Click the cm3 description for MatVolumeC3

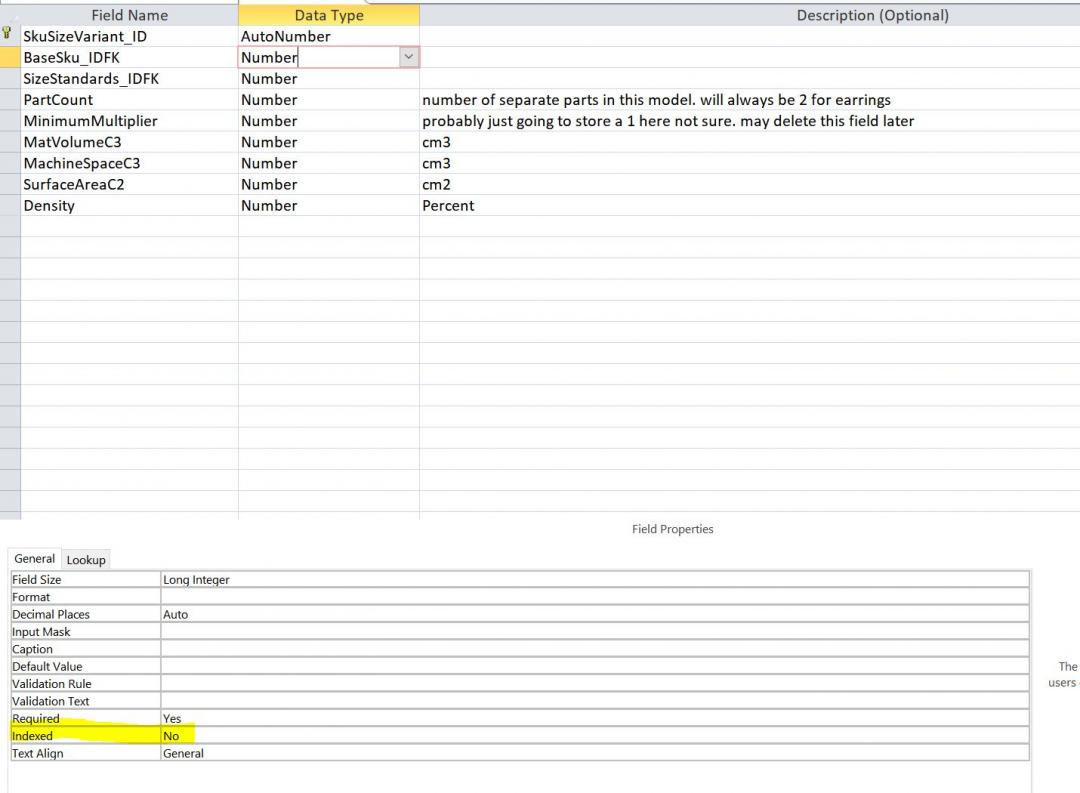(x=437, y=142)
